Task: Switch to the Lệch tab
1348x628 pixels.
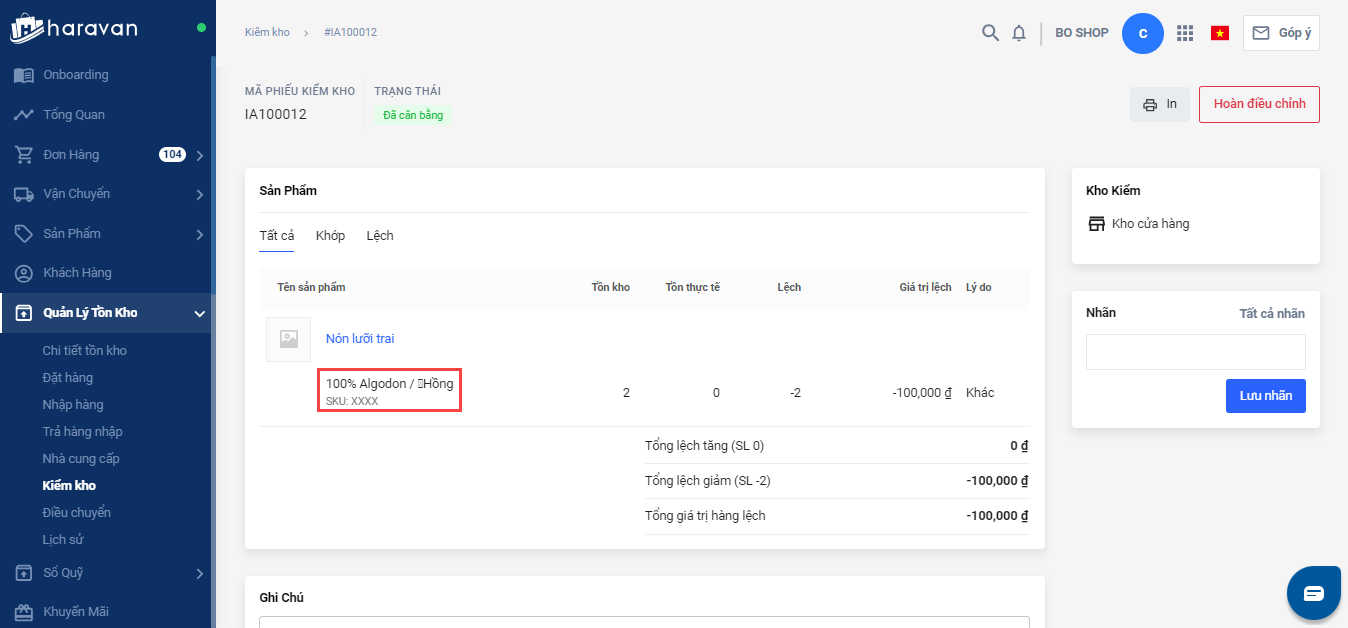Action: (x=380, y=236)
